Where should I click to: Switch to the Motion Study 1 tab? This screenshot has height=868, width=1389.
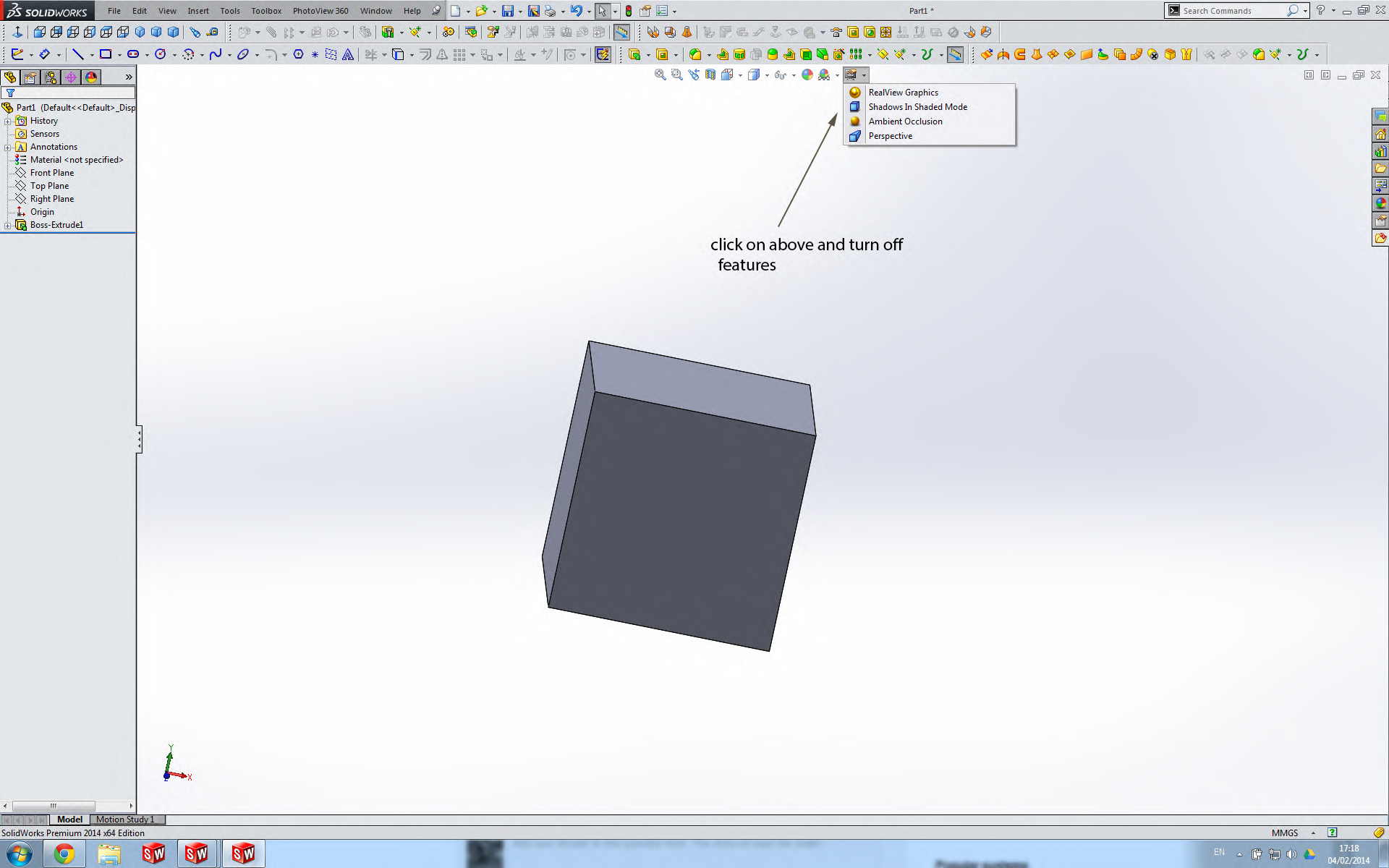coord(125,820)
